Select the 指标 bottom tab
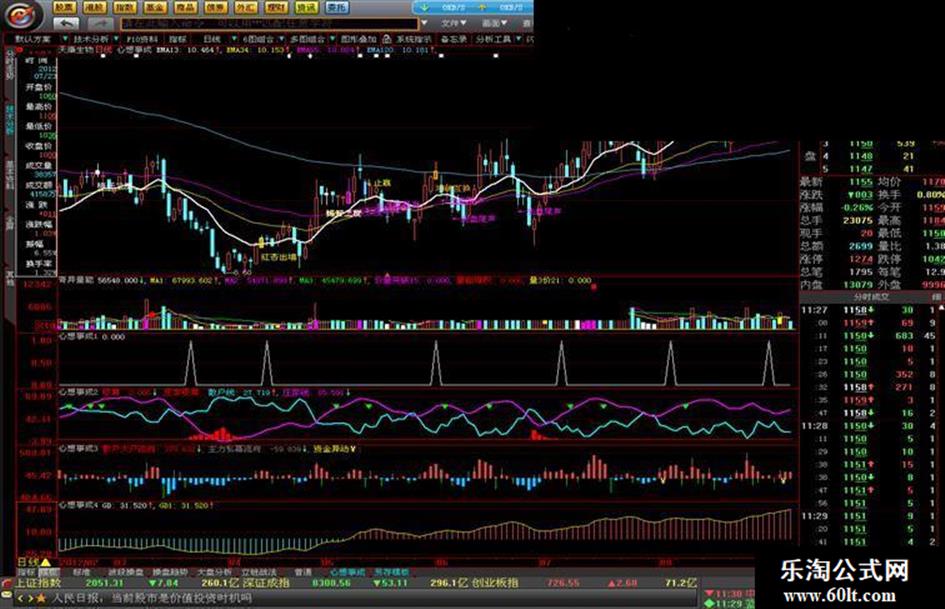This screenshot has height=609, width=945. (x=26, y=572)
